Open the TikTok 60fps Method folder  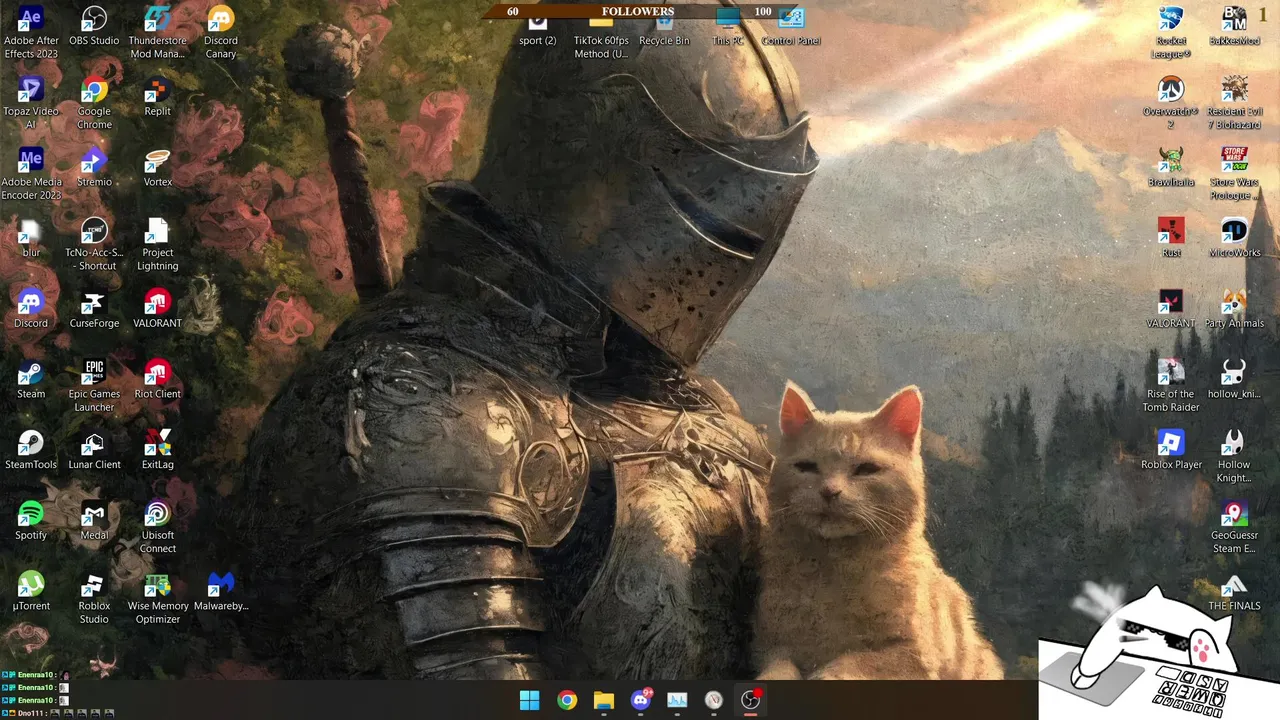tap(601, 34)
